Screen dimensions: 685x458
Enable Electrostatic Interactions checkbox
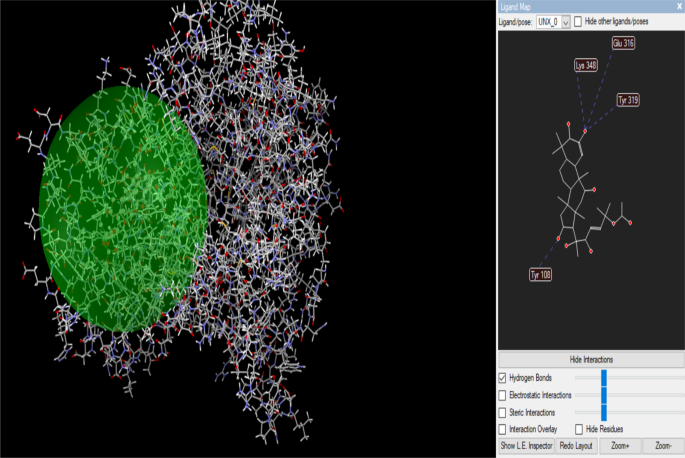coord(503,395)
